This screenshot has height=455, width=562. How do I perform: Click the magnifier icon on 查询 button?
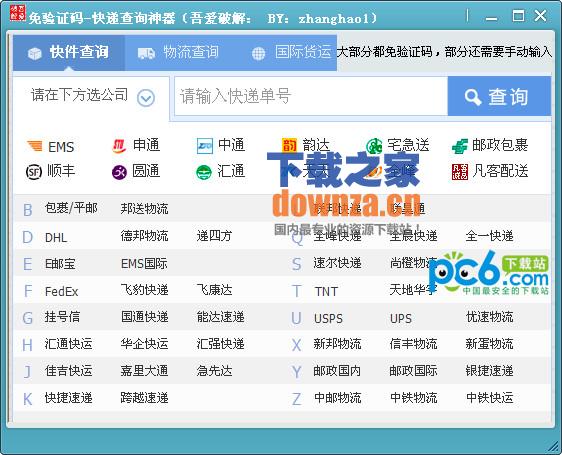(x=473, y=97)
